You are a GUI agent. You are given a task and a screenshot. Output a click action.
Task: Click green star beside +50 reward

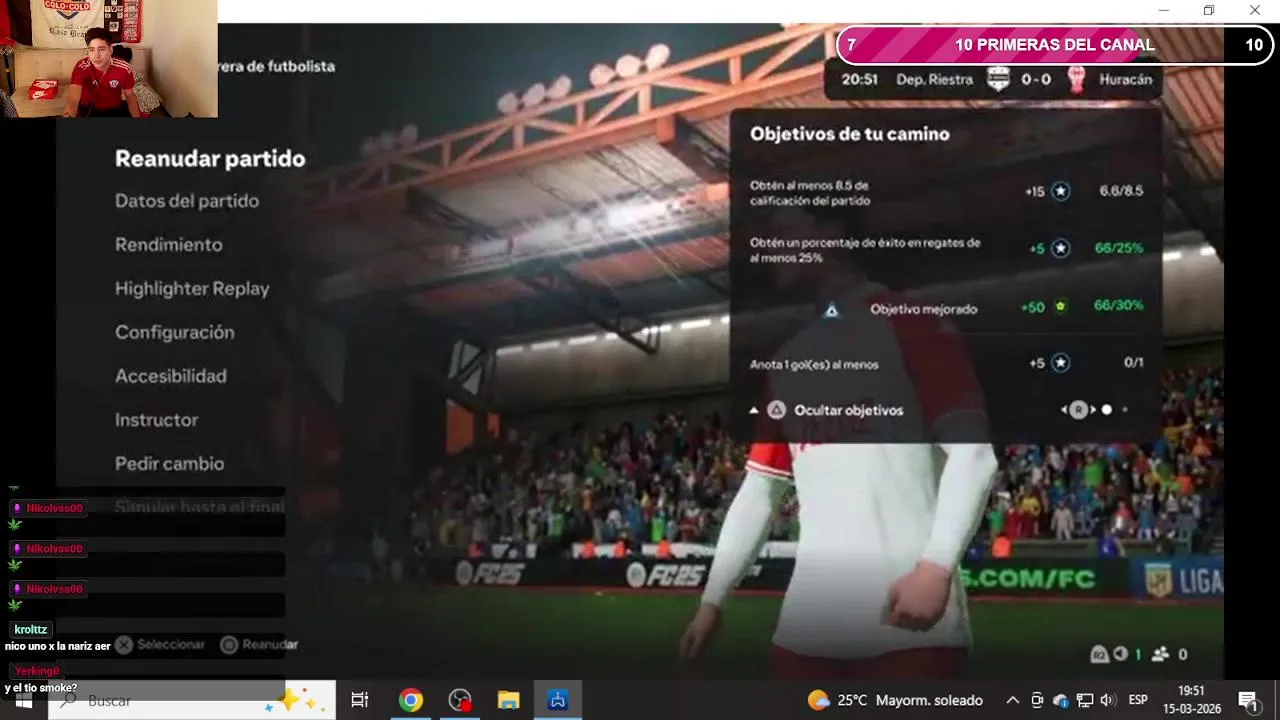[x=1060, y=306]
